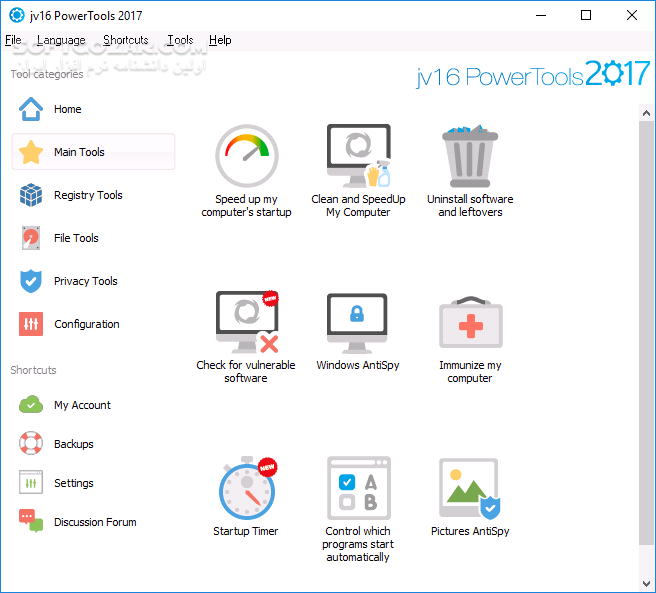This screenshot has height=593, width=656.
Task: Minimize the jv16 PowerTools window
Action: point(541,15)
